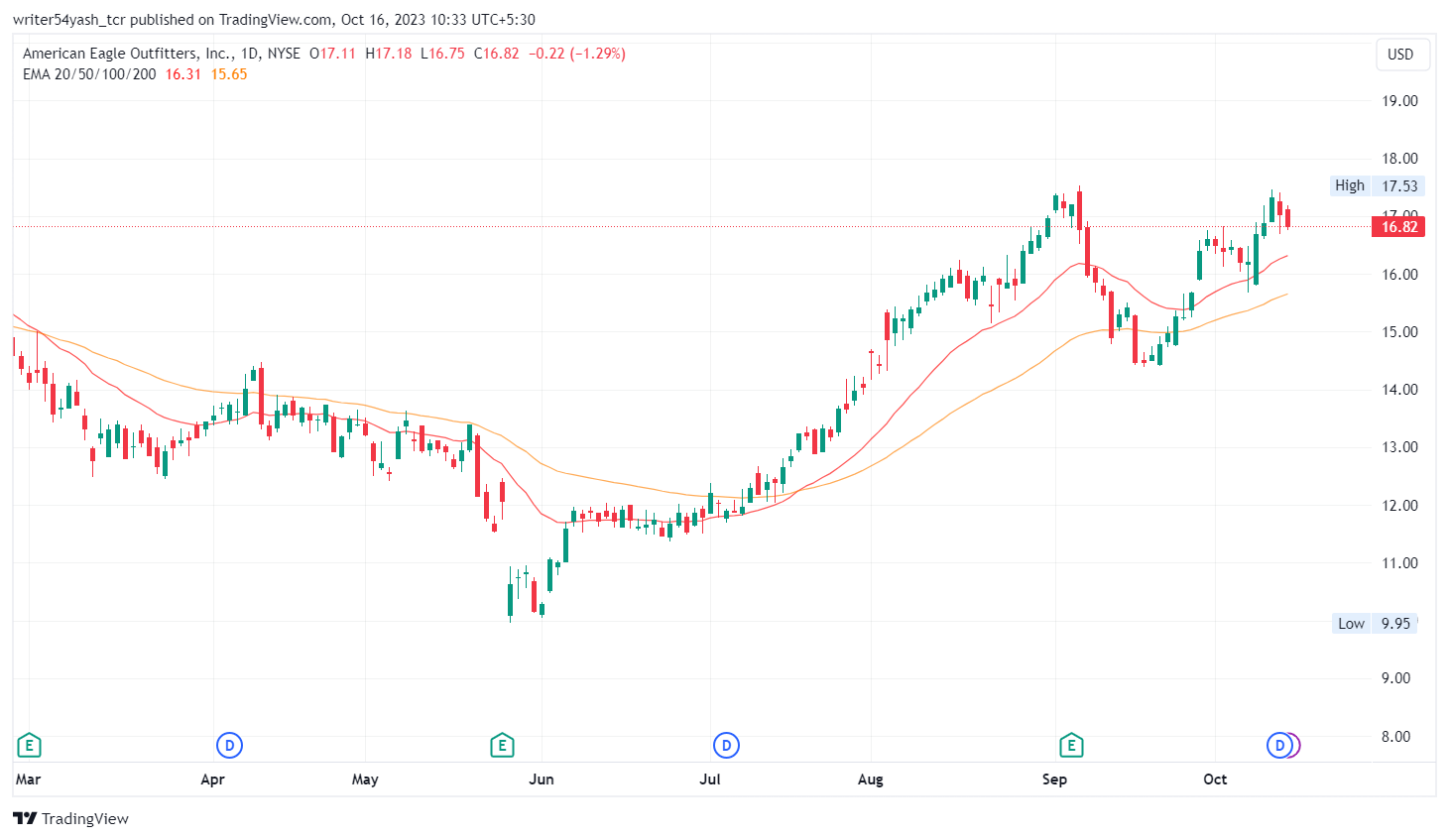The height and width of the screenshot is (840, 1449).
Task: Click the Apr label on time axis
Action: click(x=212, y=780)
